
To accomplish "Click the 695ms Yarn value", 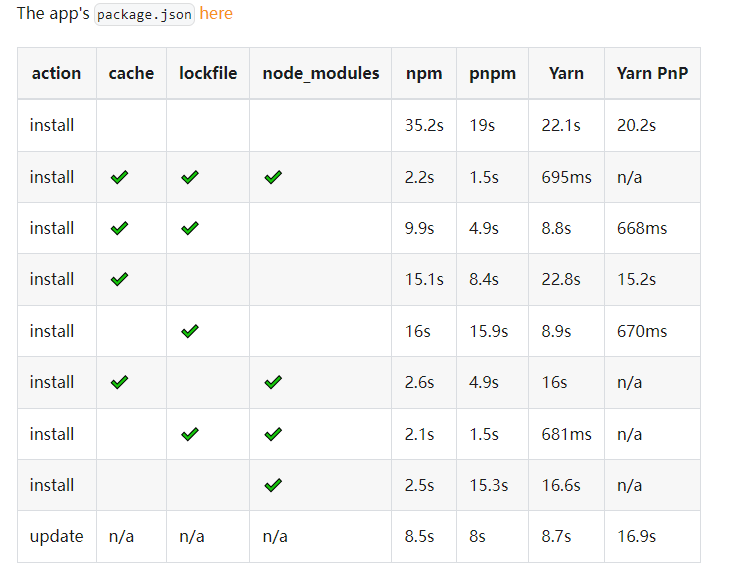I will tap(567, 177).
